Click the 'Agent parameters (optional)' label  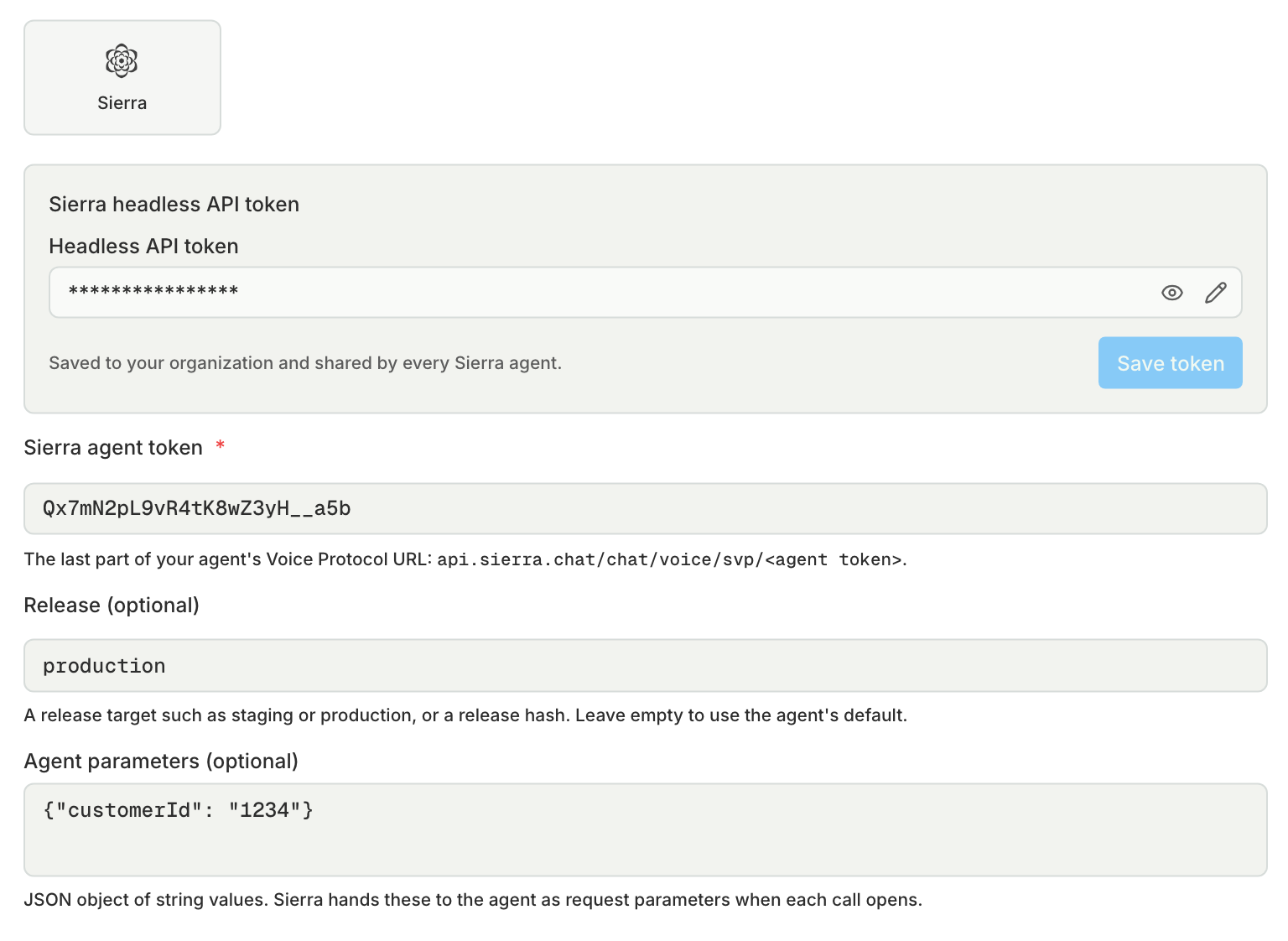tap(161, 762)
